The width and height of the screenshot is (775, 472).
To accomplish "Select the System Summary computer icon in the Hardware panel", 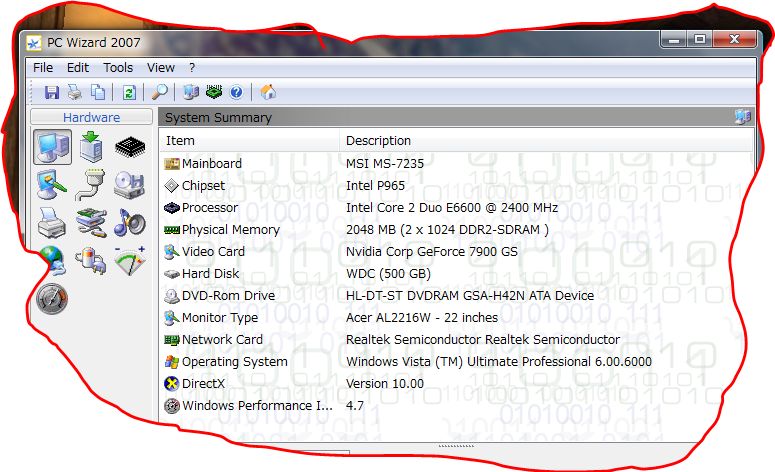I will [52, 147].
